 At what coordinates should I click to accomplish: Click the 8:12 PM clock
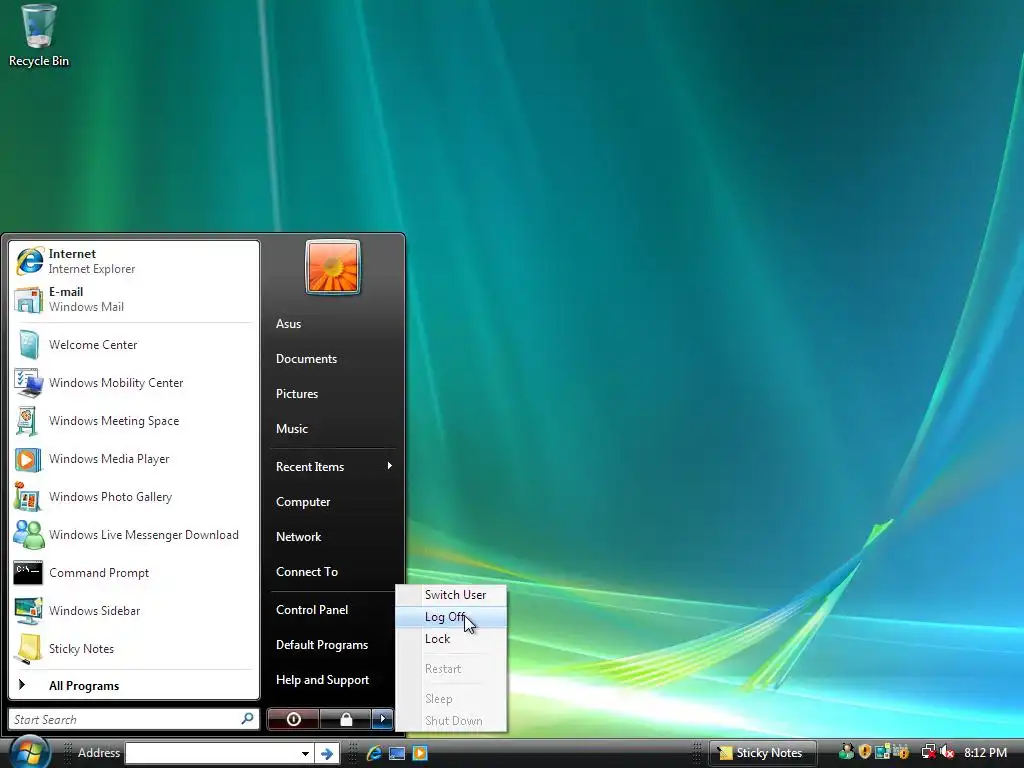coord(985,752)
